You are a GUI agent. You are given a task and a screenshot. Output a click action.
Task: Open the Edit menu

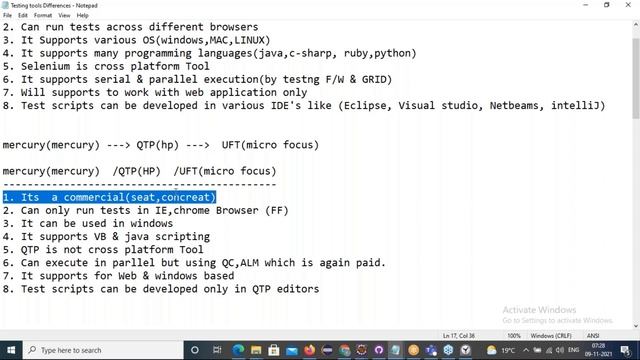click(x=23, y=16)
